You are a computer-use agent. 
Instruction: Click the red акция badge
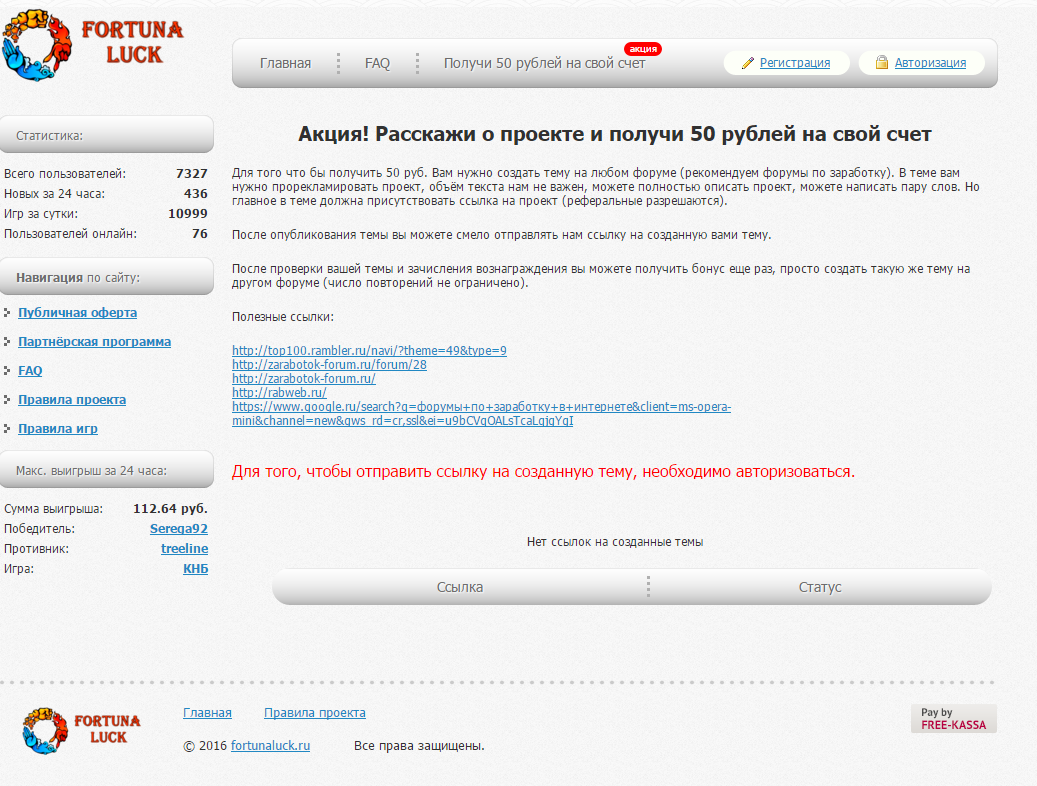643,49
